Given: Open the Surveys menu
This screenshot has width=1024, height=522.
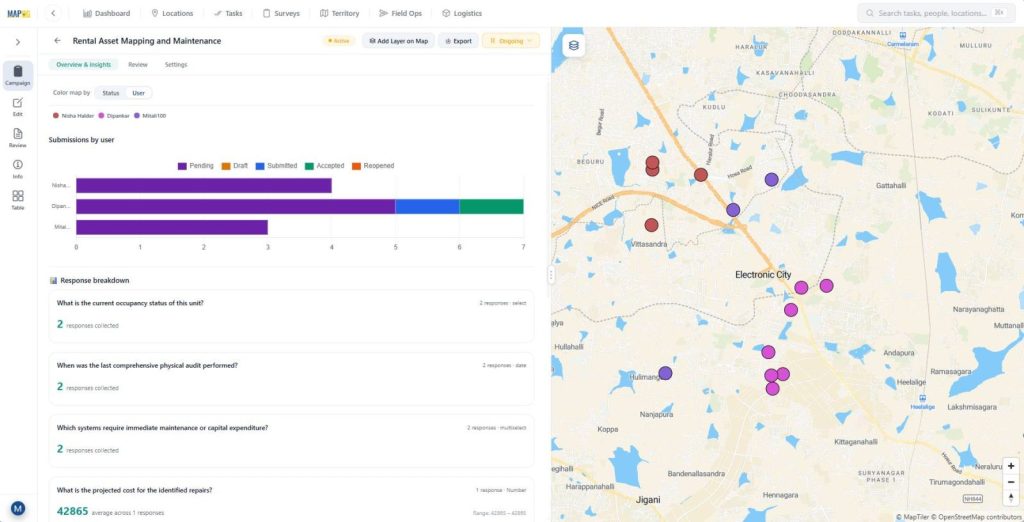Looking at the screenshot, I should tap(281, 13).
